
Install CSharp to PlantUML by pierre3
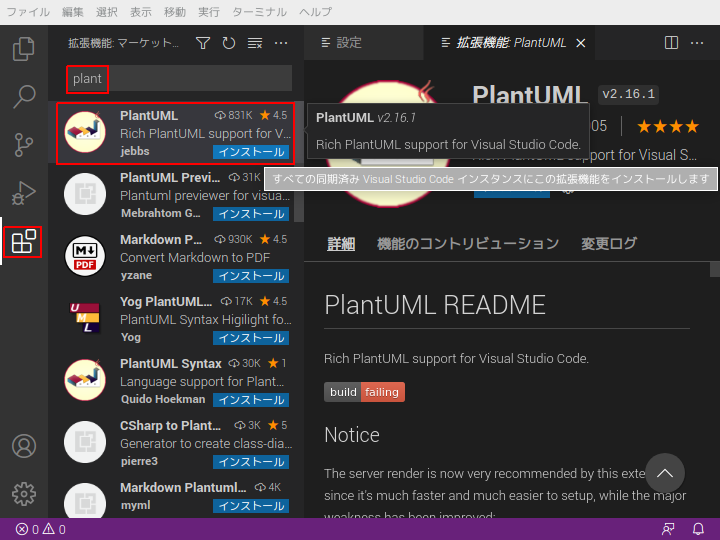coord(251,462)
